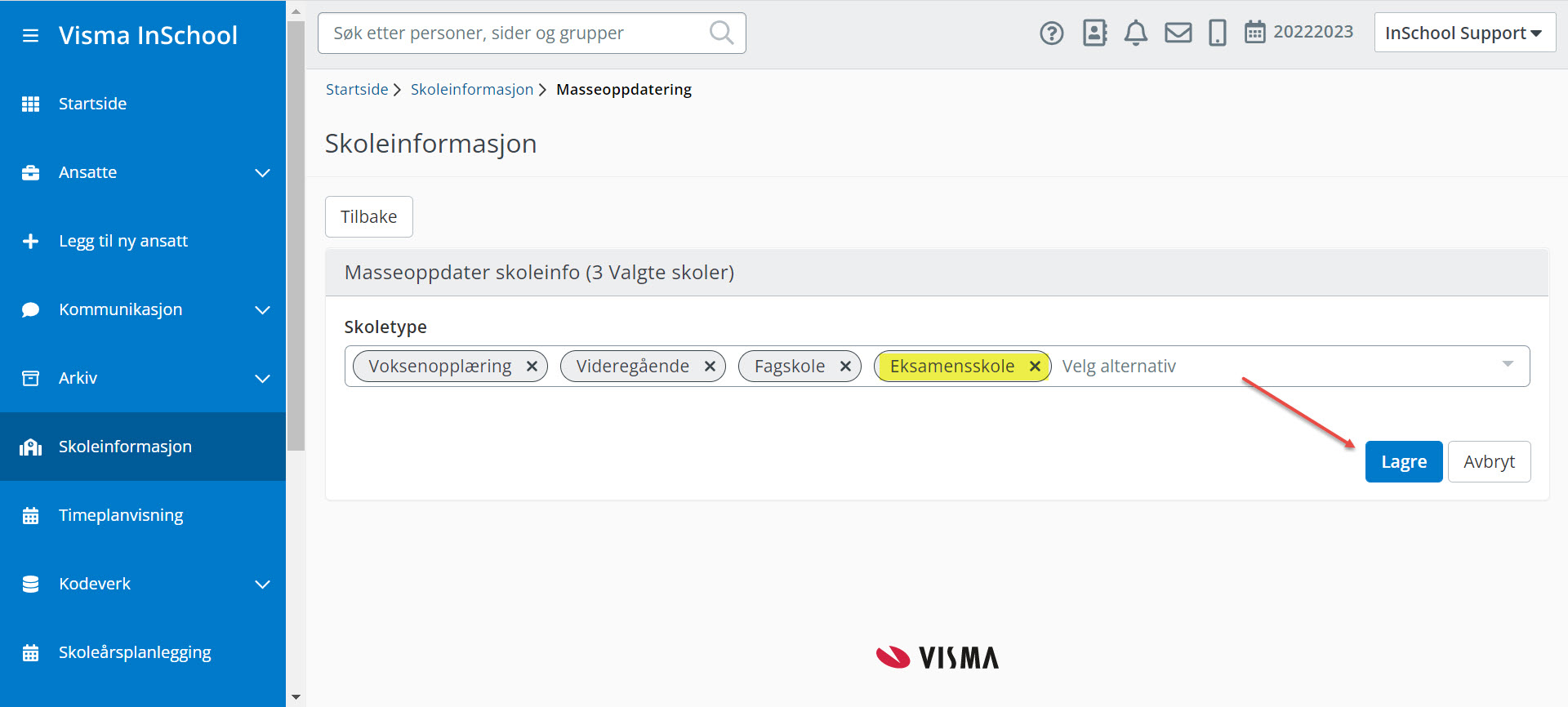Open the InSchool Support user dropdown

pyautogui.click(x=1464, y=33)
